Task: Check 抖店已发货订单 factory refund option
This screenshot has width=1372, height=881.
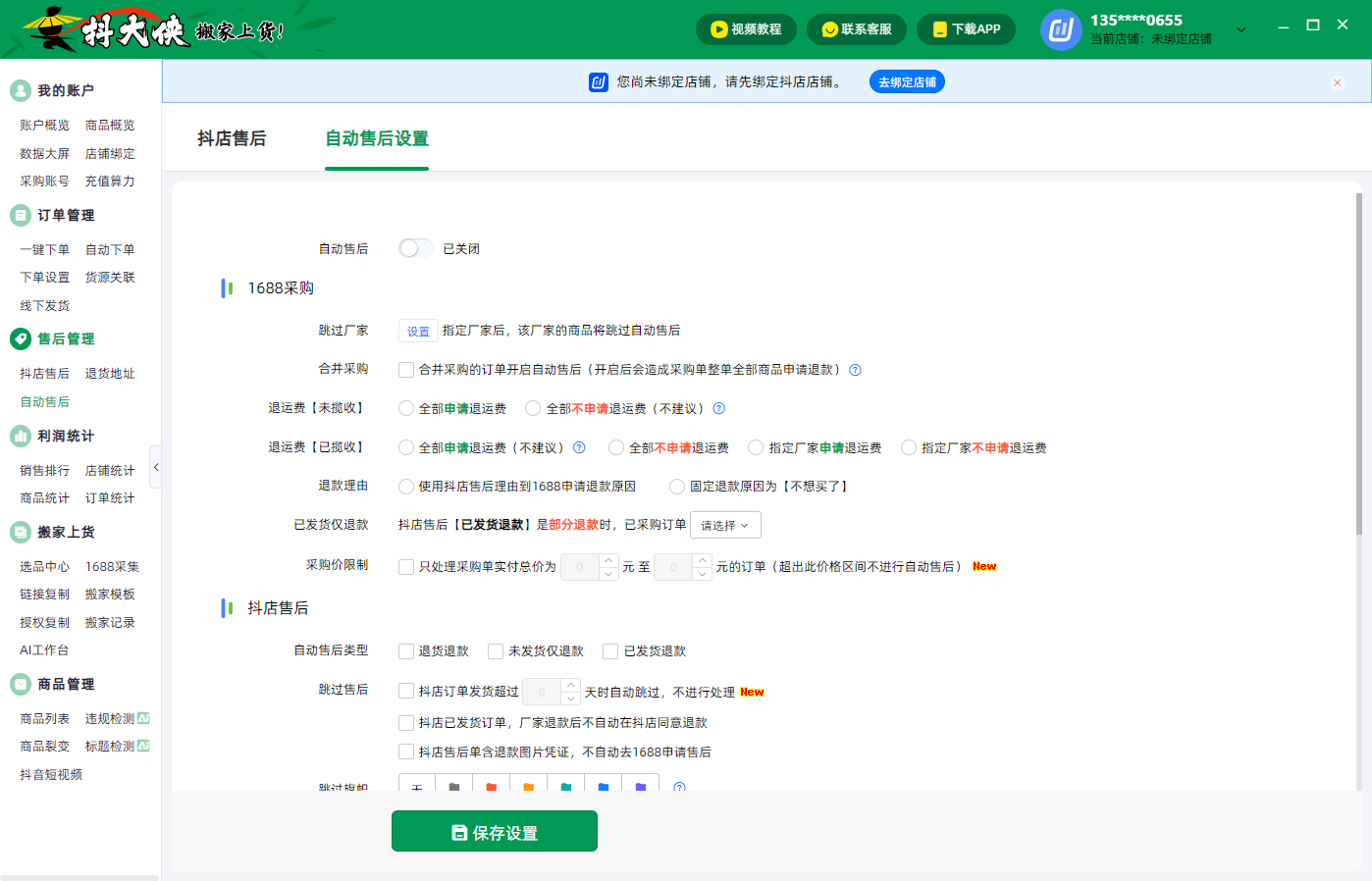Action: 406,722
